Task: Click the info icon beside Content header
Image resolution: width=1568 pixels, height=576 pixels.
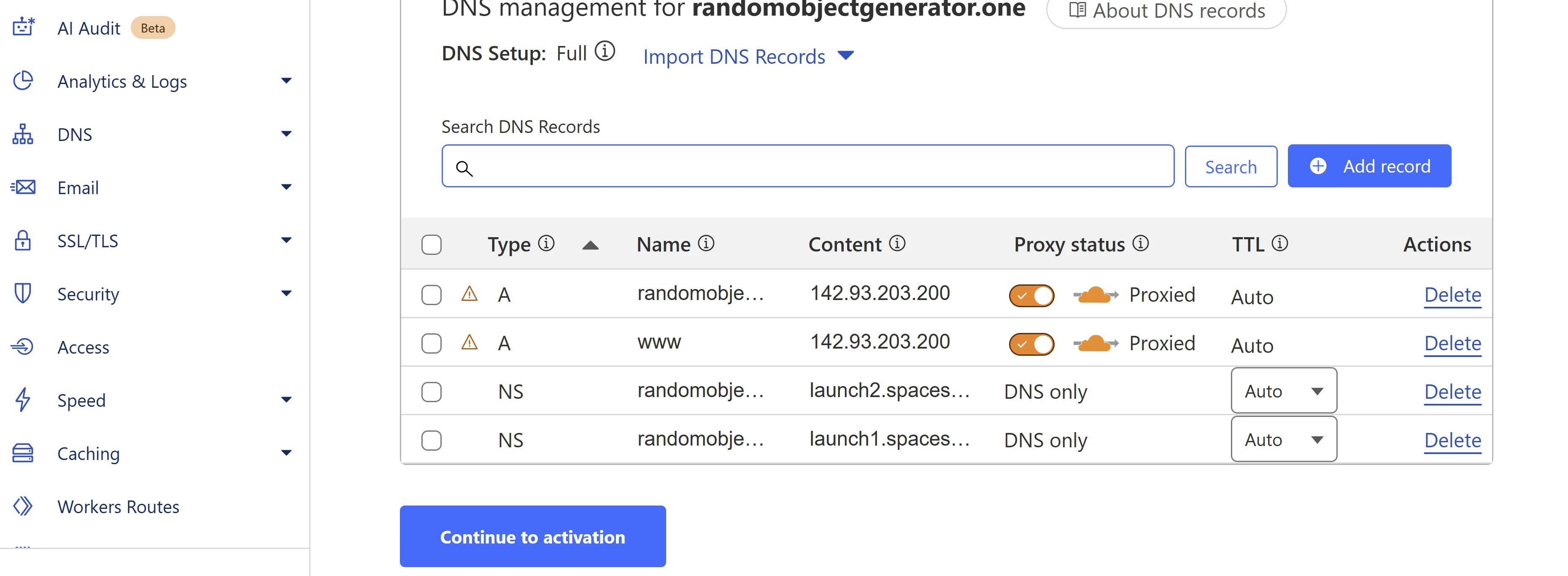Action: [897, 243]
